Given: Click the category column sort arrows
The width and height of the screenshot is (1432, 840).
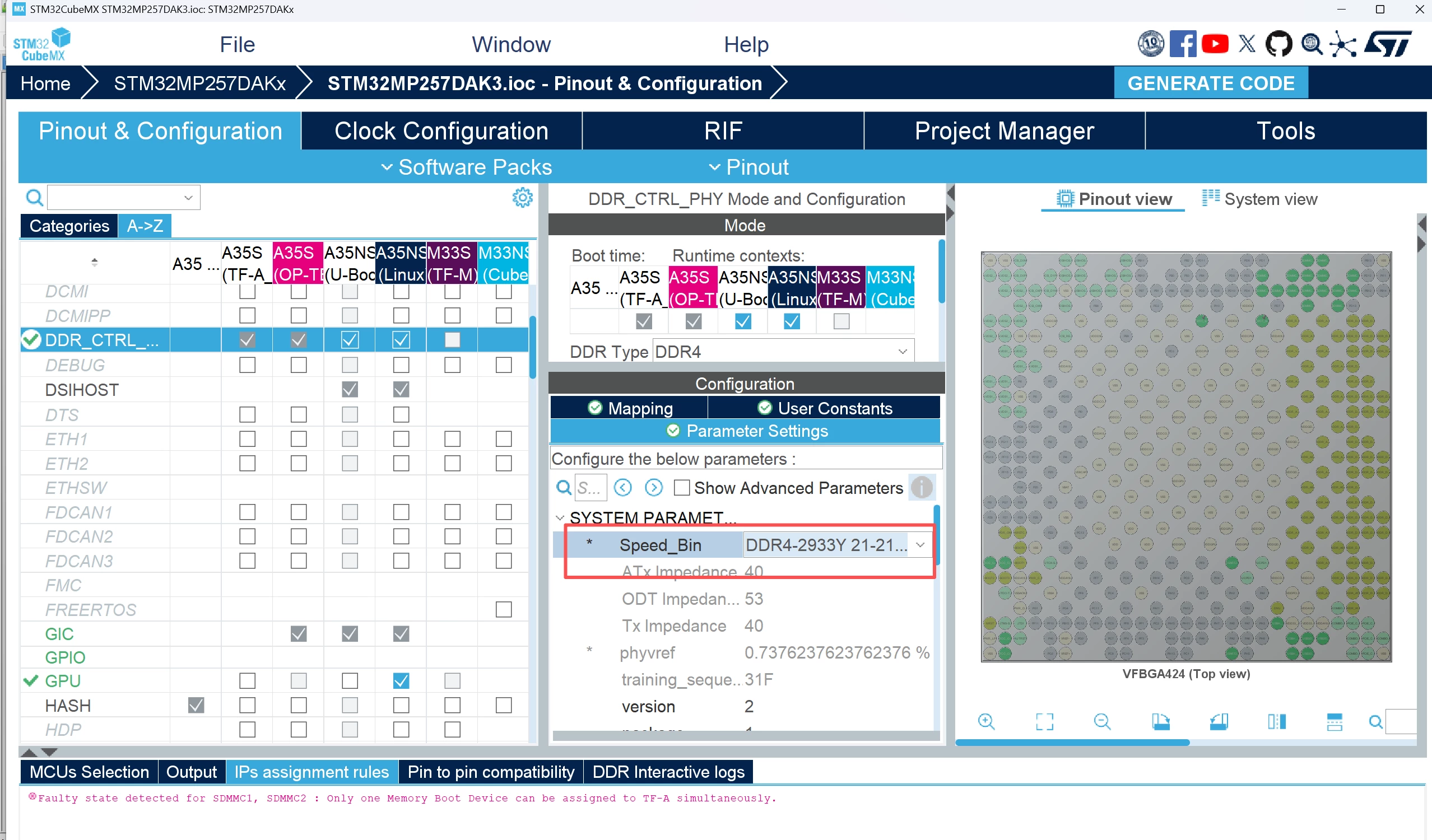Looking at the screenshot, I should [94, 262].
